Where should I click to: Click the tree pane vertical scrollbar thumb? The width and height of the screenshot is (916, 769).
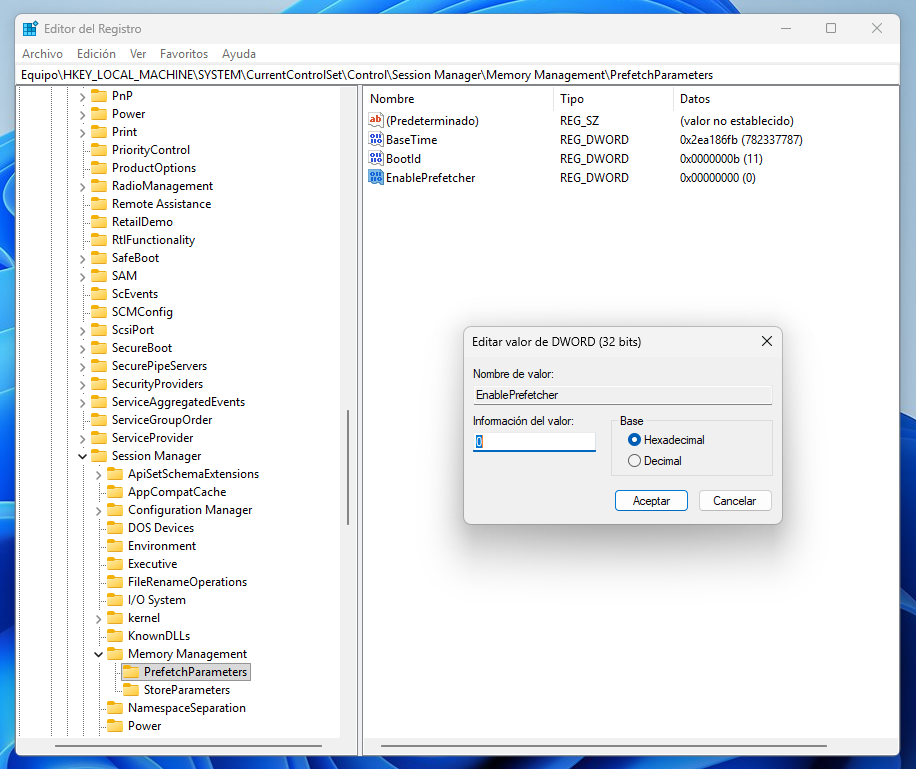(348, 467)
